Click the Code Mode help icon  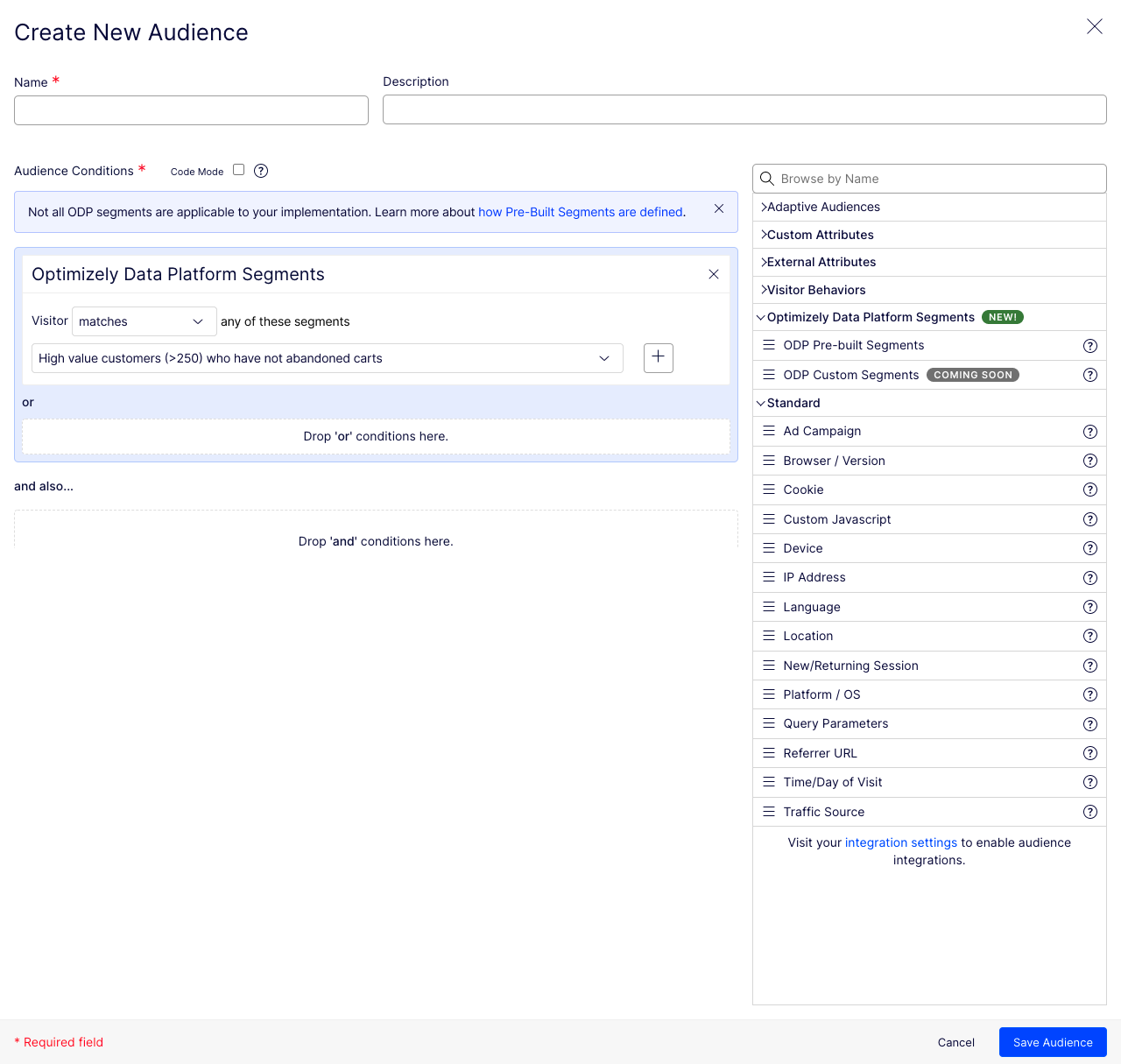click(x=261, y=171)
